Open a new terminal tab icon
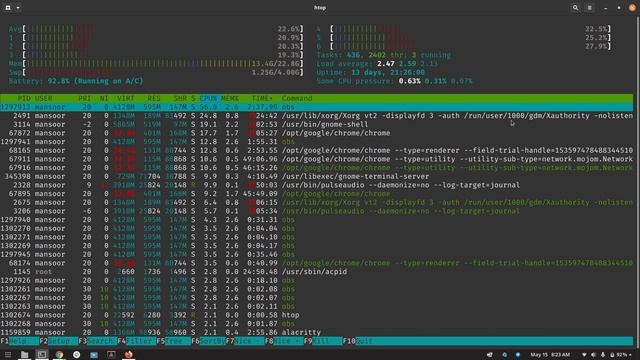The height and width of the screenshot is (360, 640). pyautogui.click(x=8, y=7)
